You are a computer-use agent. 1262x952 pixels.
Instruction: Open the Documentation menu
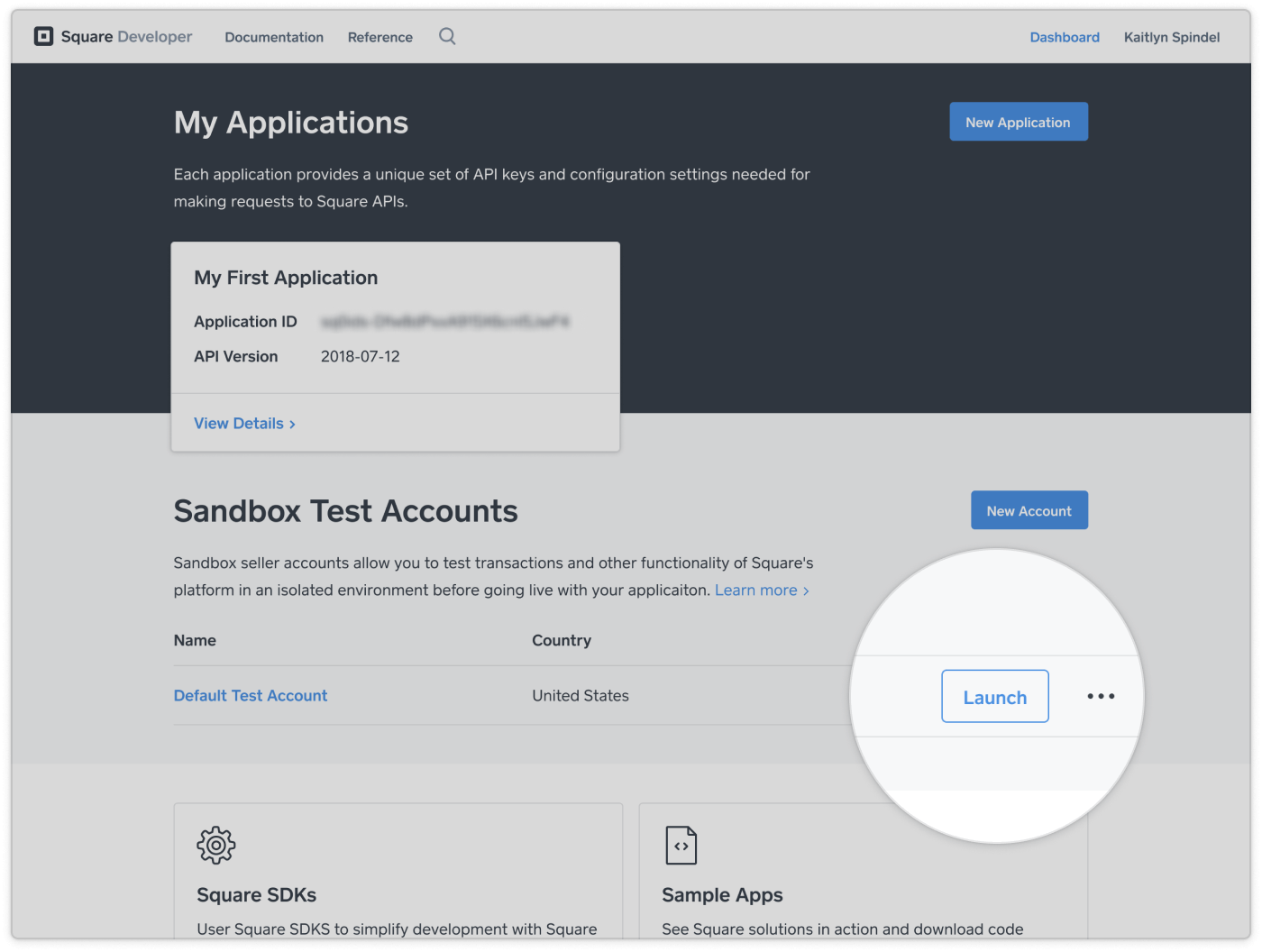coord(274,37)
